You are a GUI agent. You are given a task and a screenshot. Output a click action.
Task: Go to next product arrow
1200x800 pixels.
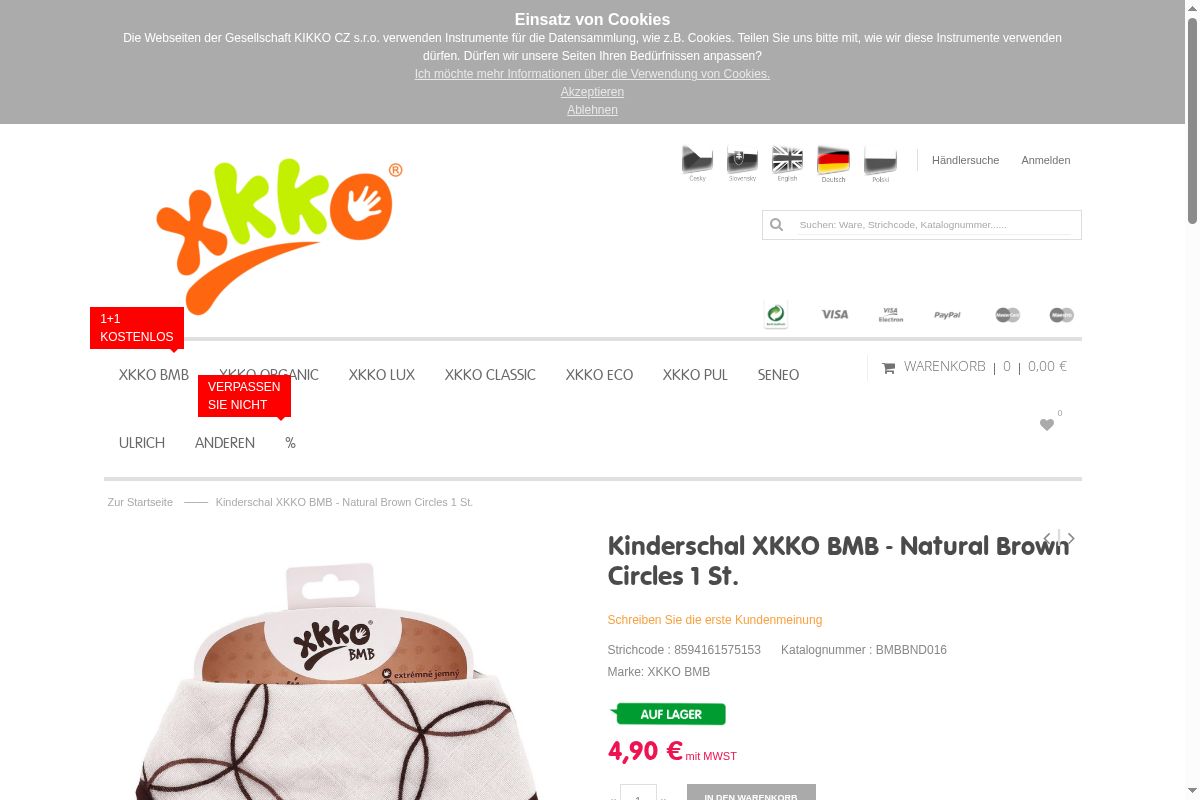[1071, 539]
